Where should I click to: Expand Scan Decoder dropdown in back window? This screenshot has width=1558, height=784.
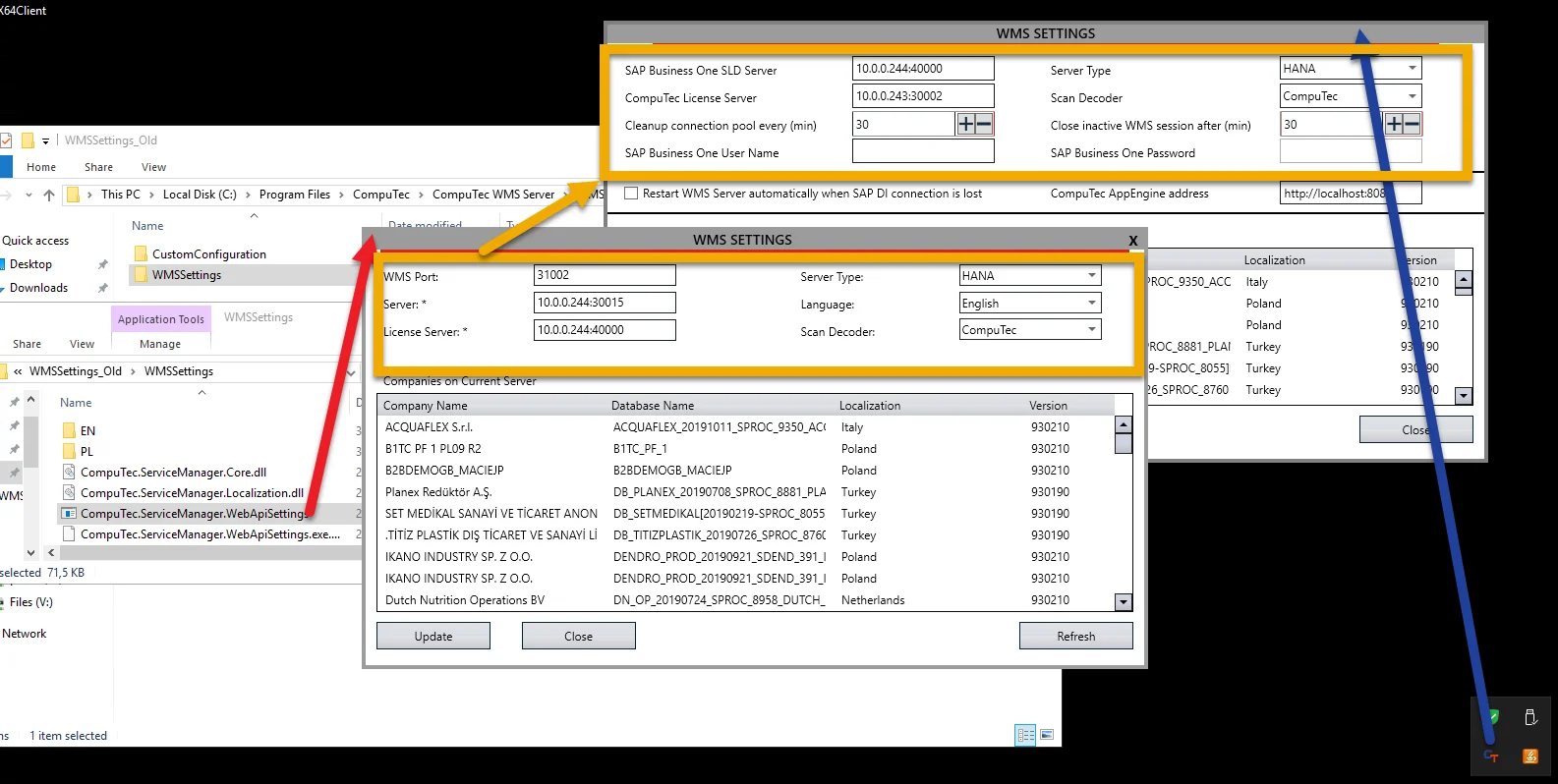point(1412,96)
